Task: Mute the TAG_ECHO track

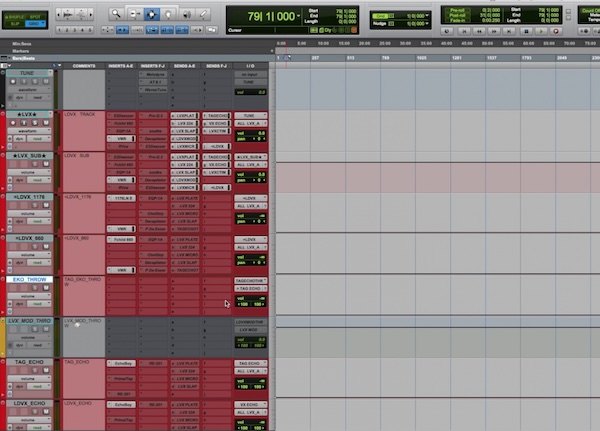Action: click(46, 370)
